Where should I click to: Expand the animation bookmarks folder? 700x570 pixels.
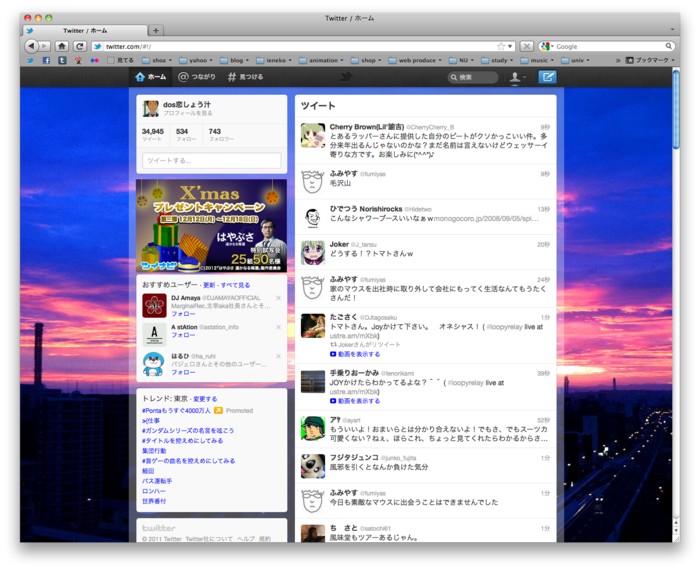[321, 60]
